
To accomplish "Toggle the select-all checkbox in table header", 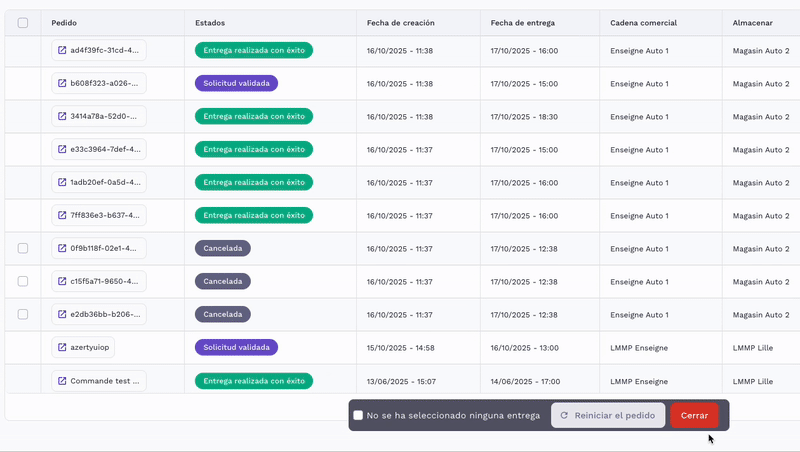I will pyautogui.click(x=23, y=22).
